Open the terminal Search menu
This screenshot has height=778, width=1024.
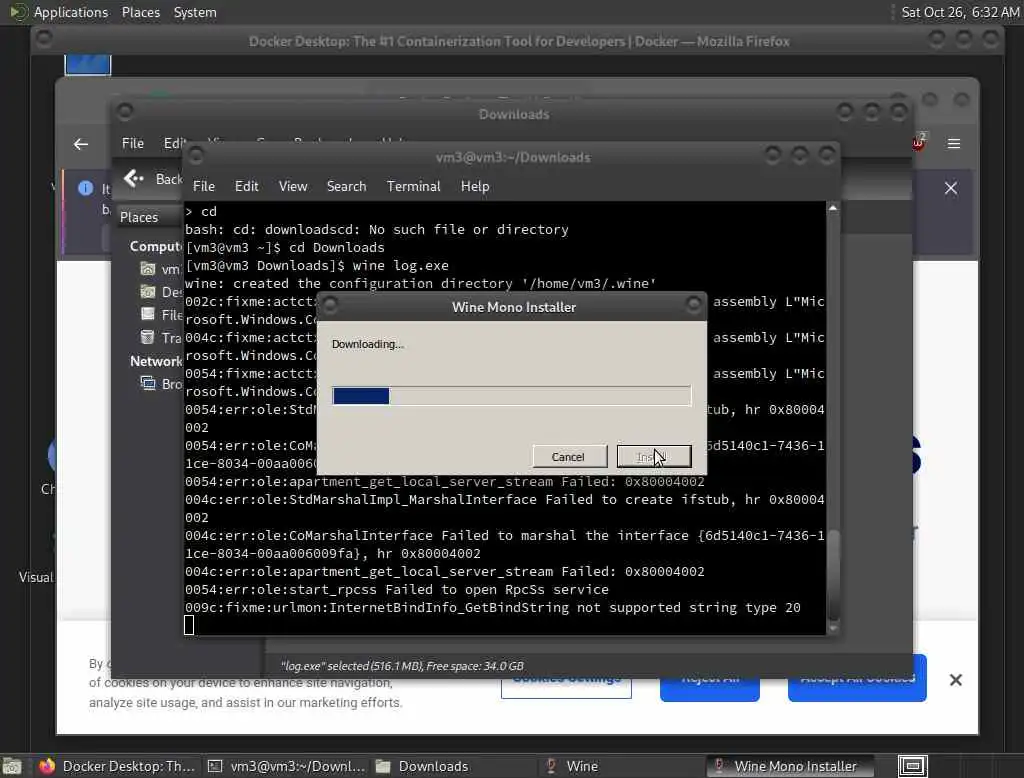click(x=346, y=186)
